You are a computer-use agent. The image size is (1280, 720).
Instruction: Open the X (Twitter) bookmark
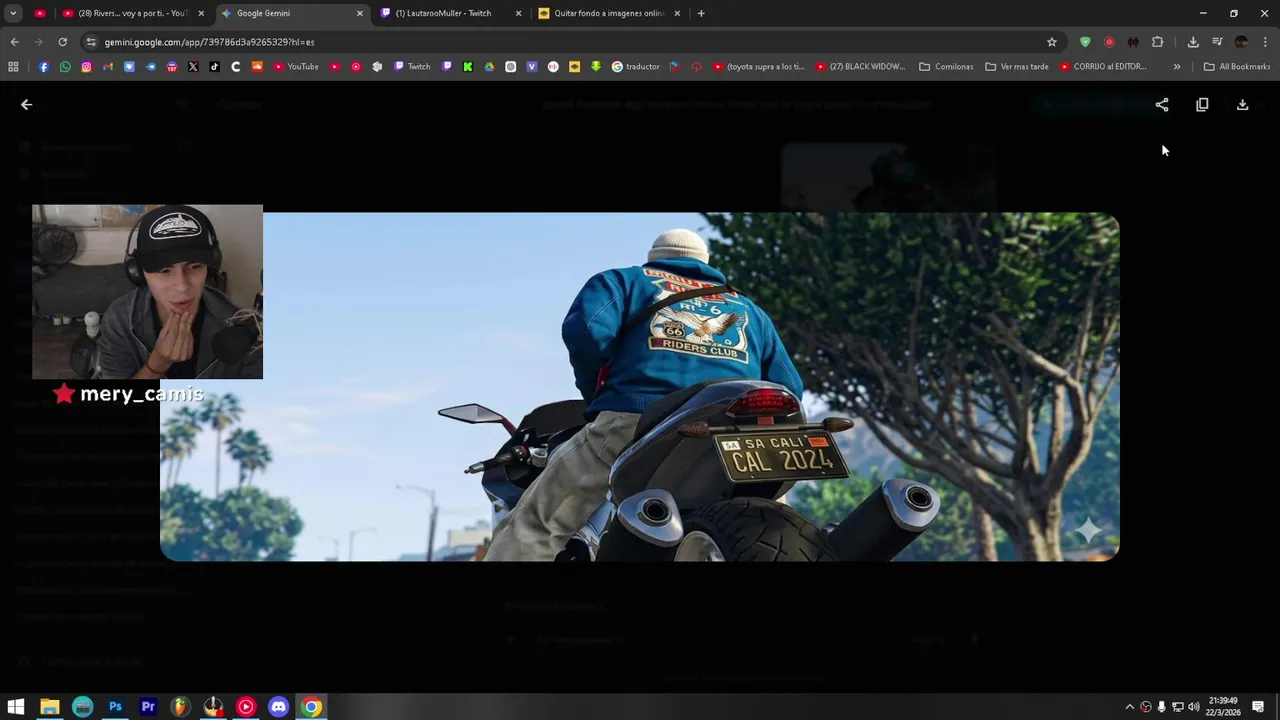tap(193, 66)
